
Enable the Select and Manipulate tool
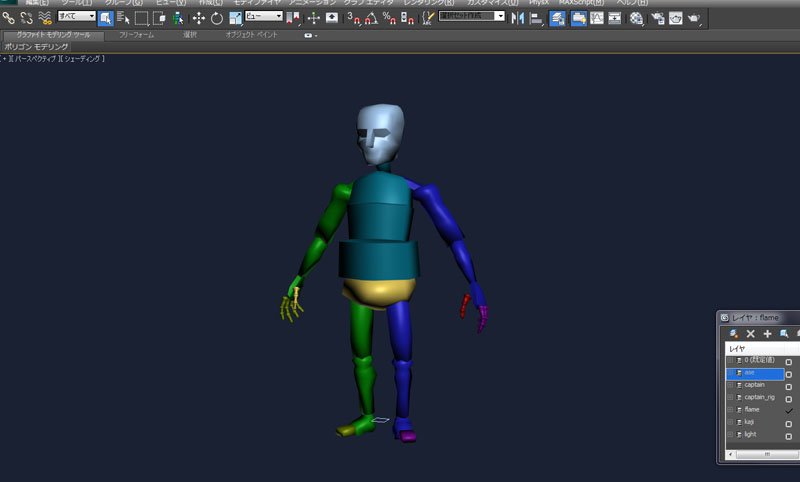tap(313, 18)
